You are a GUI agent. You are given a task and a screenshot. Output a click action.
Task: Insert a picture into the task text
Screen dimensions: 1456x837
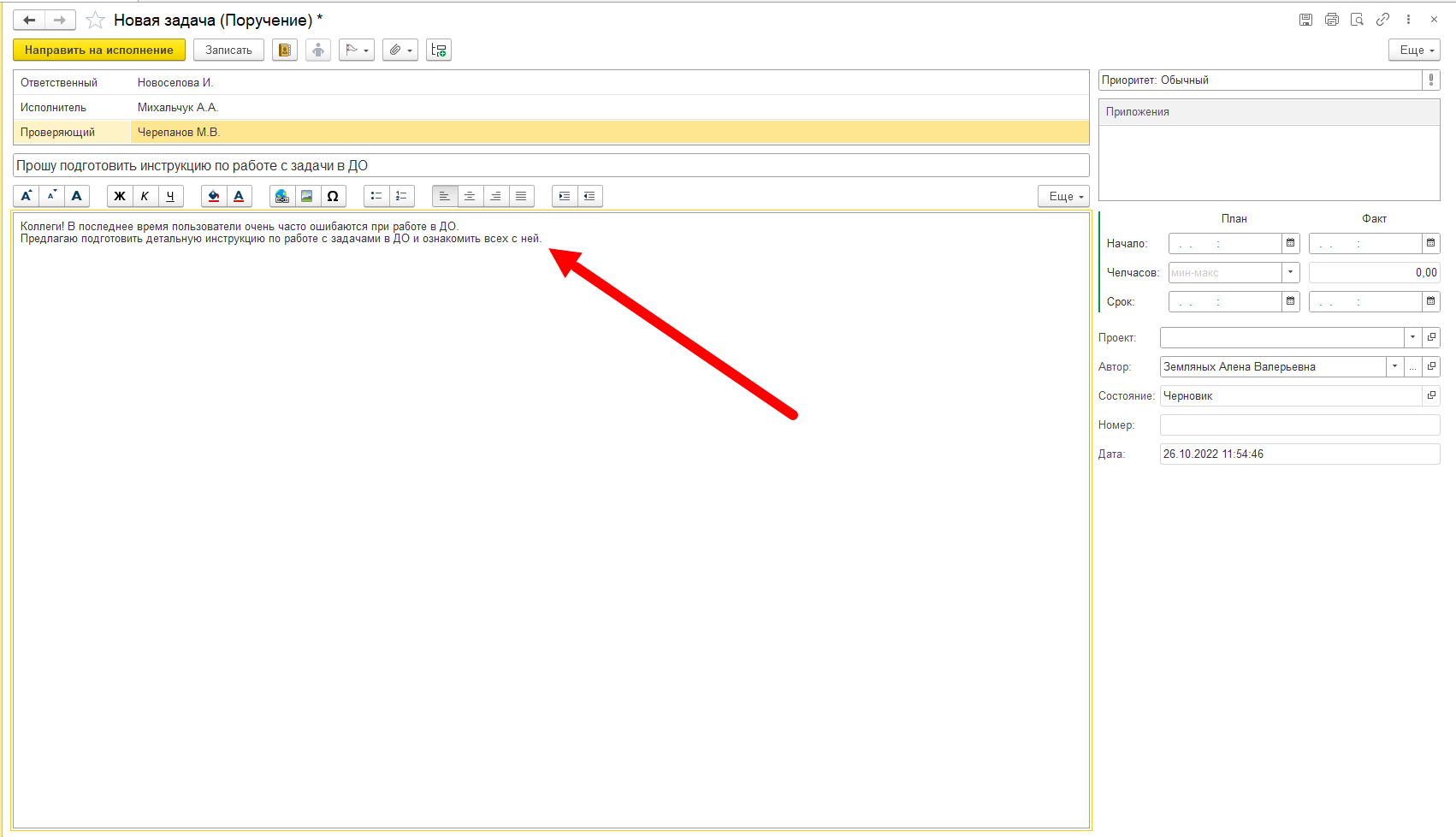click(x=307, y=196)
